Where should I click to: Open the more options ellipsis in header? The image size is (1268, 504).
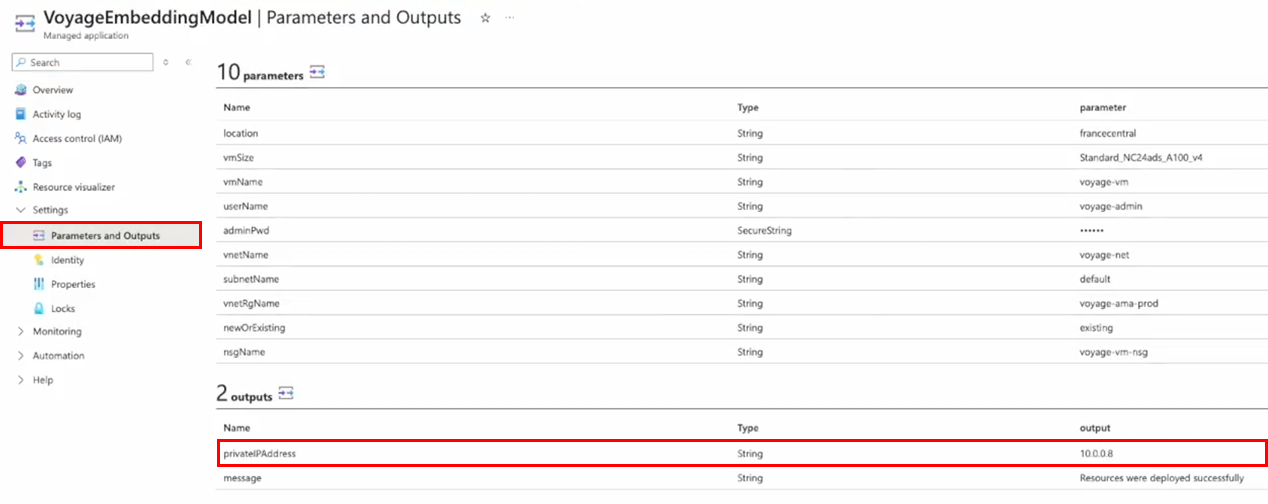pos(510,18)
